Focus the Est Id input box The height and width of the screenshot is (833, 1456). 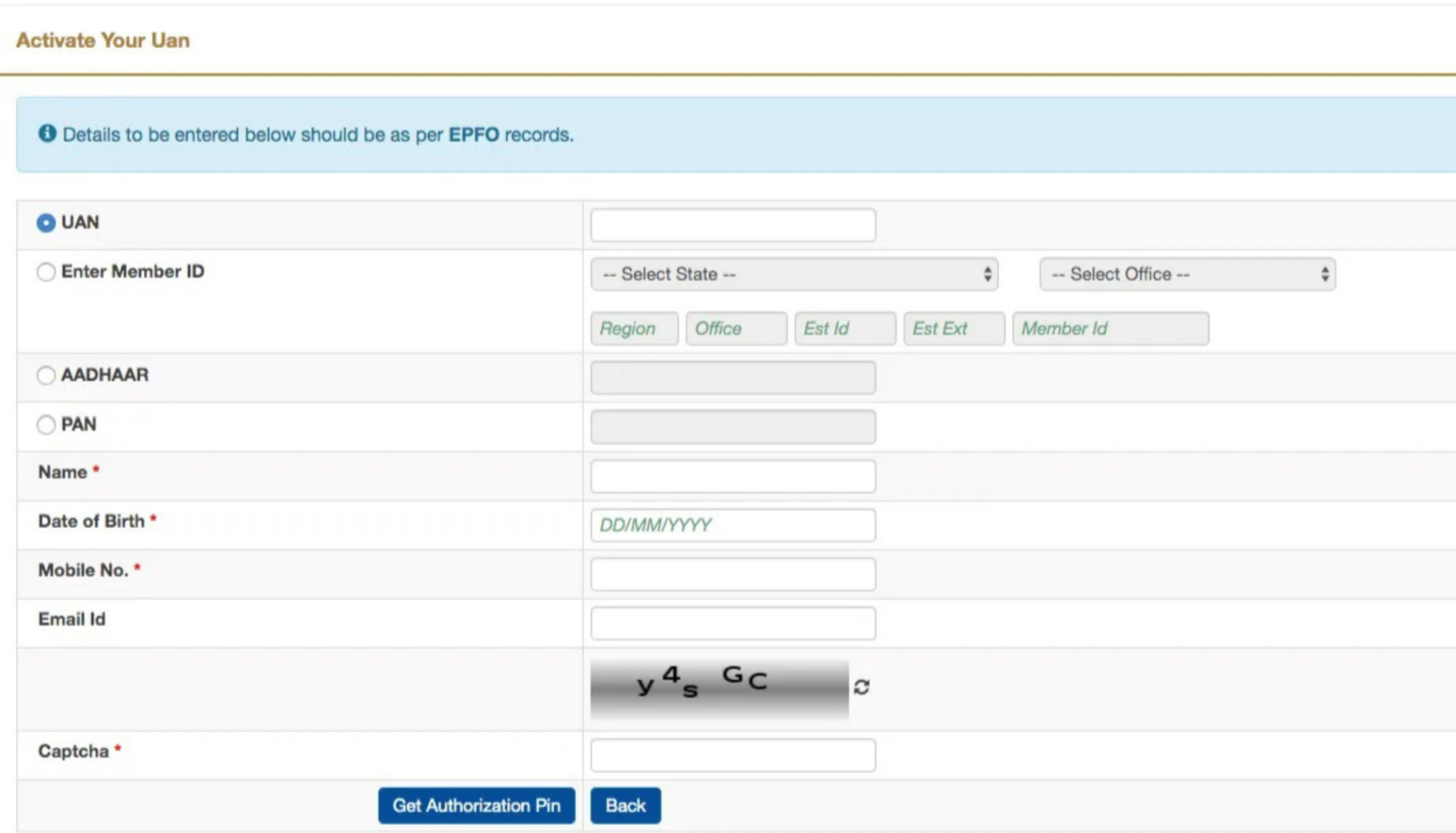844,329
